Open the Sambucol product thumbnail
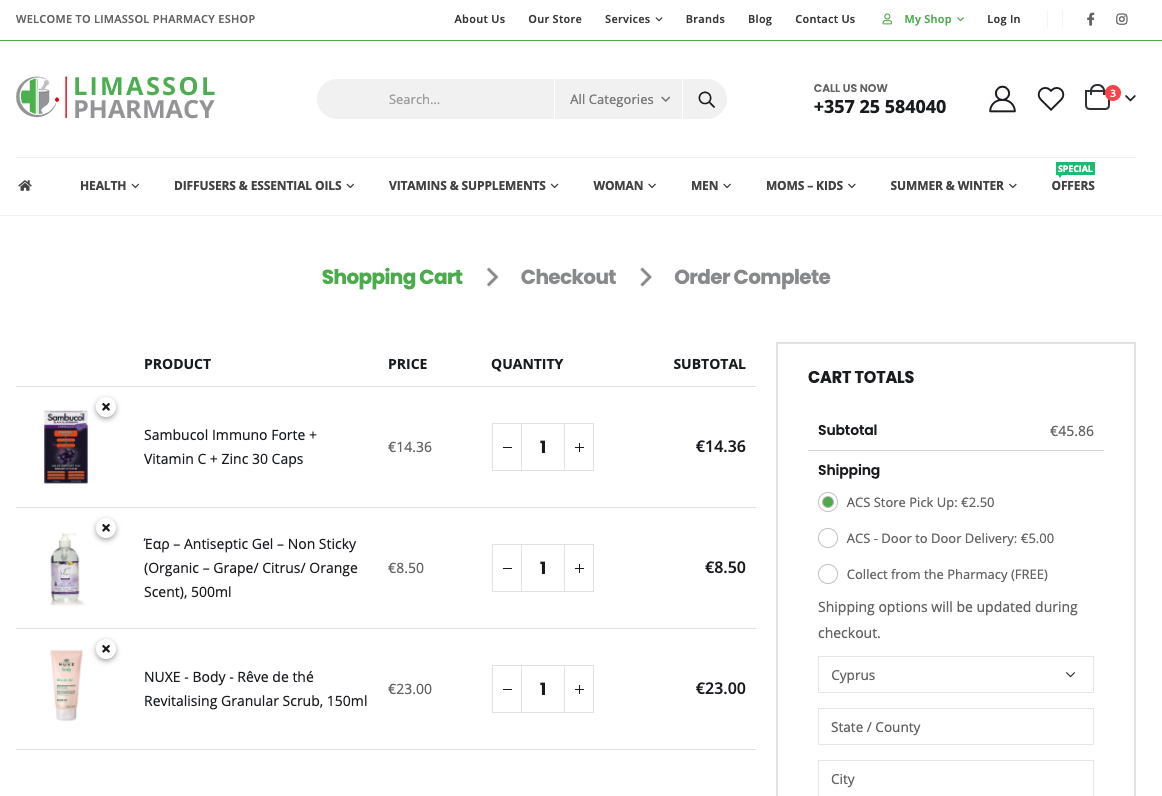The height and width of the screenshot is (796, 1162). [x=66, y=447]
